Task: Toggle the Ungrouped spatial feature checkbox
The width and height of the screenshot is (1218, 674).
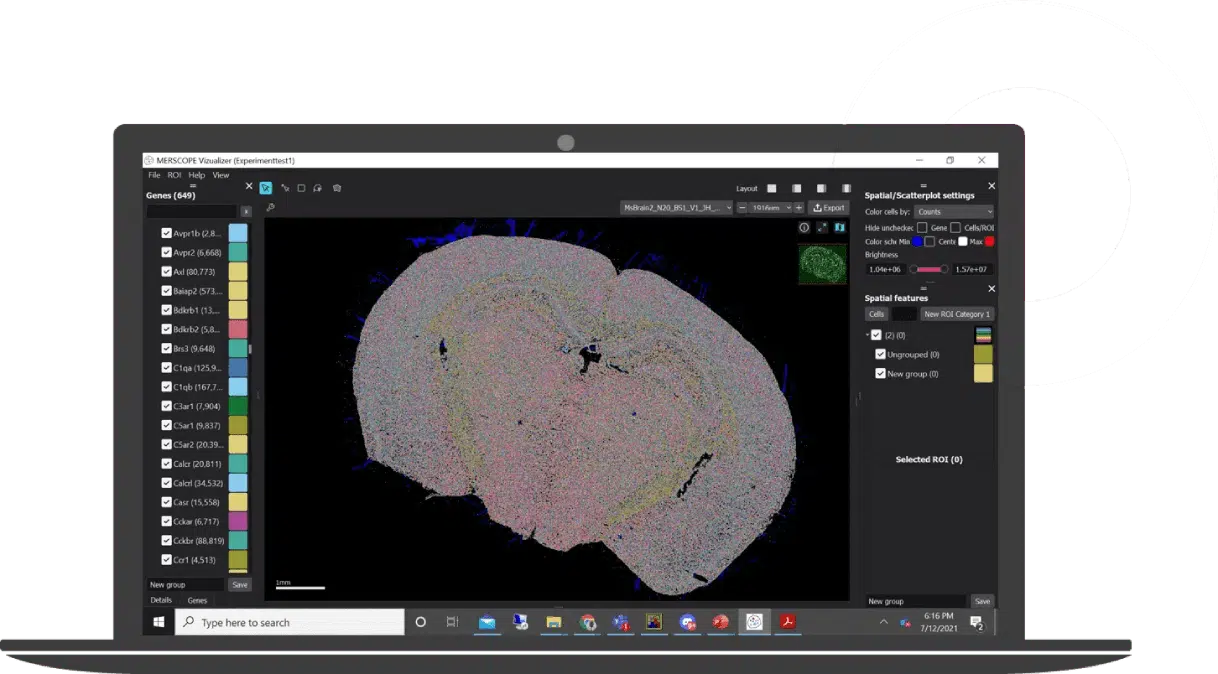Action: point(880,354)
